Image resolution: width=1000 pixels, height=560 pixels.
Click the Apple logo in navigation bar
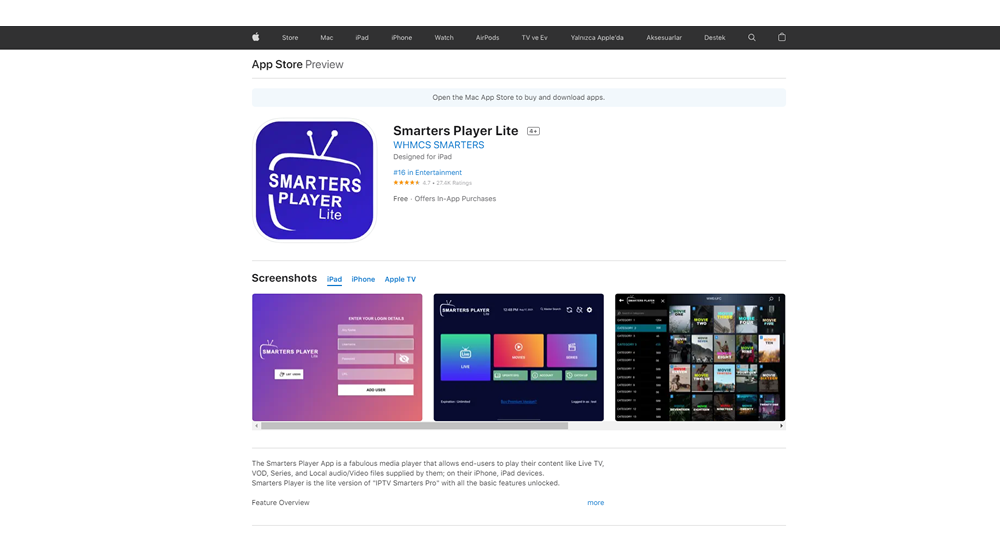point(255,37)
